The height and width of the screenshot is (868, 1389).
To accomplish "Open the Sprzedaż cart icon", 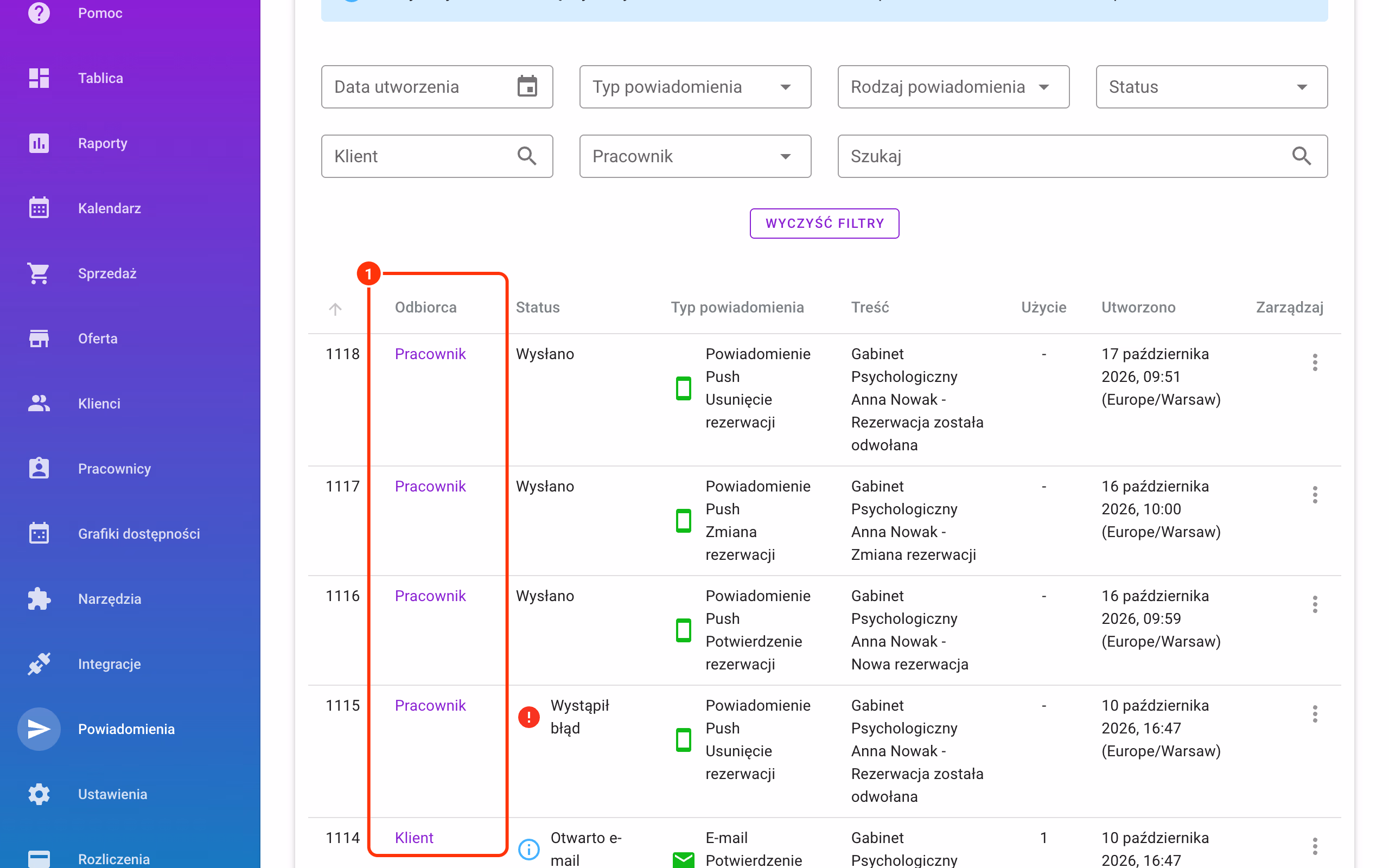I will (x=39, y=273).
